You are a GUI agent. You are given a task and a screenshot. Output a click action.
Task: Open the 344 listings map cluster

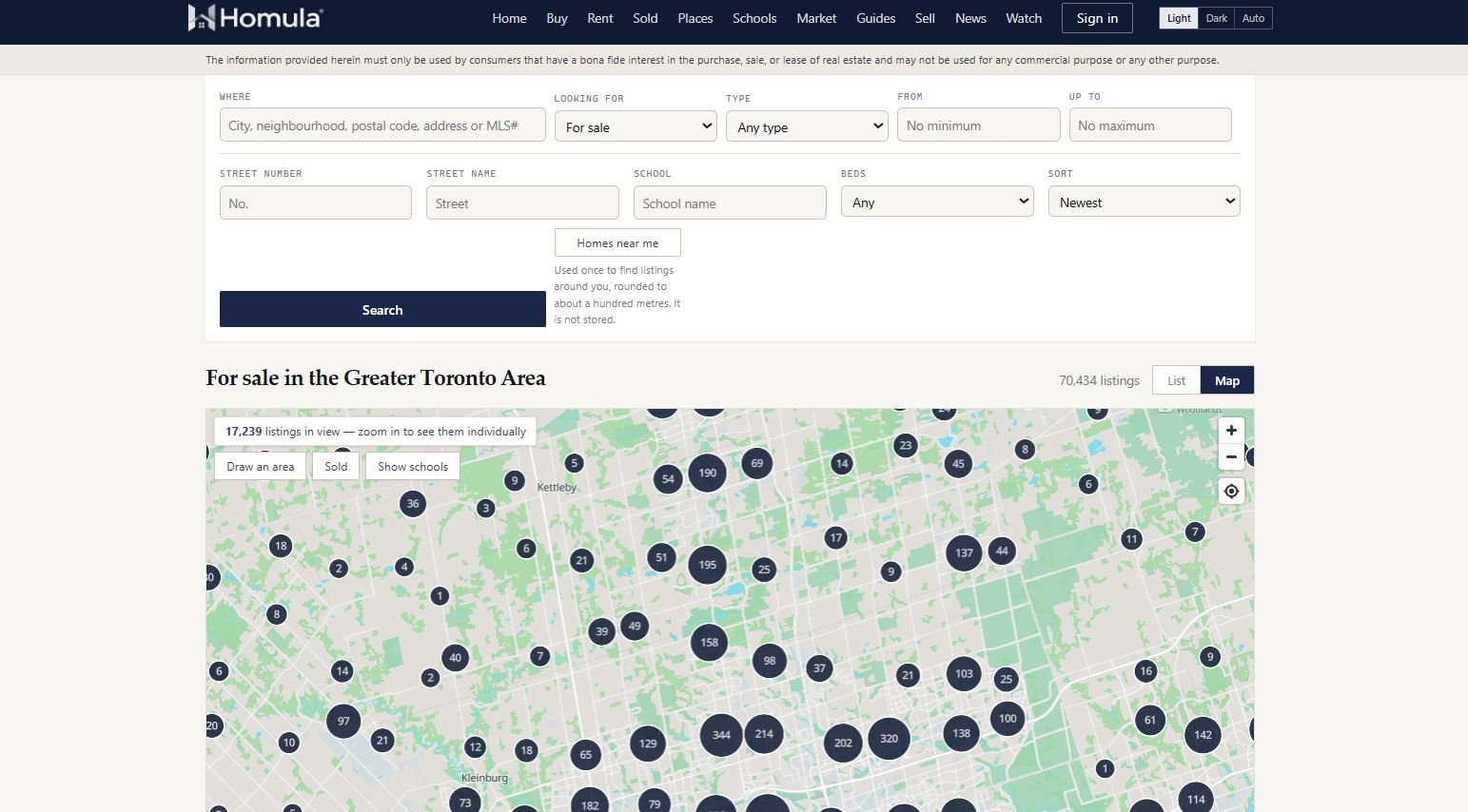point(721,735)
